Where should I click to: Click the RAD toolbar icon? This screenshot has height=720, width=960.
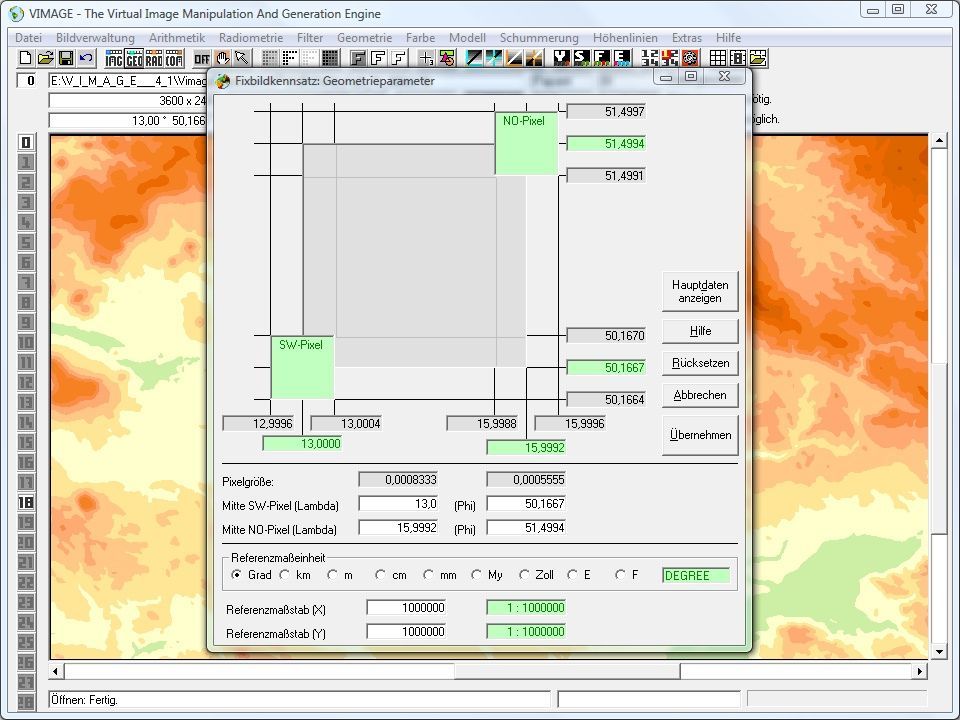tap(153, 58)
